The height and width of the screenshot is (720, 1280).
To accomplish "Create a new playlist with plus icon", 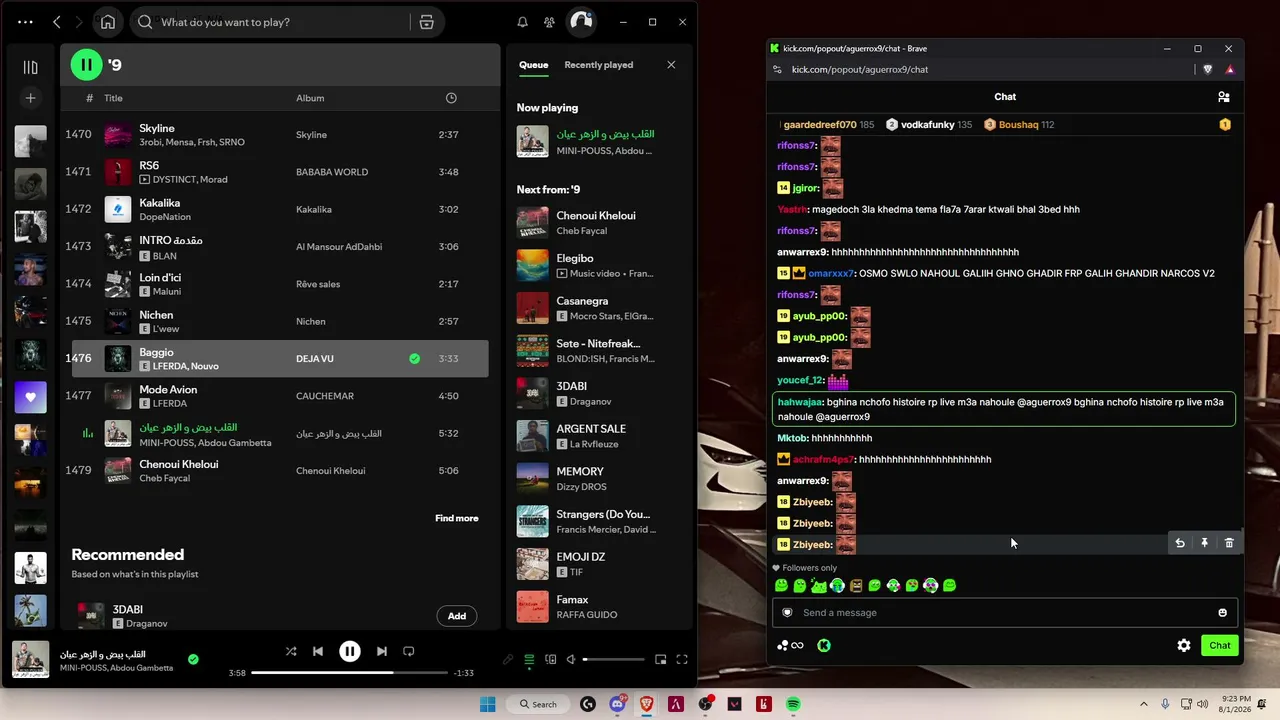I will 30,98.
